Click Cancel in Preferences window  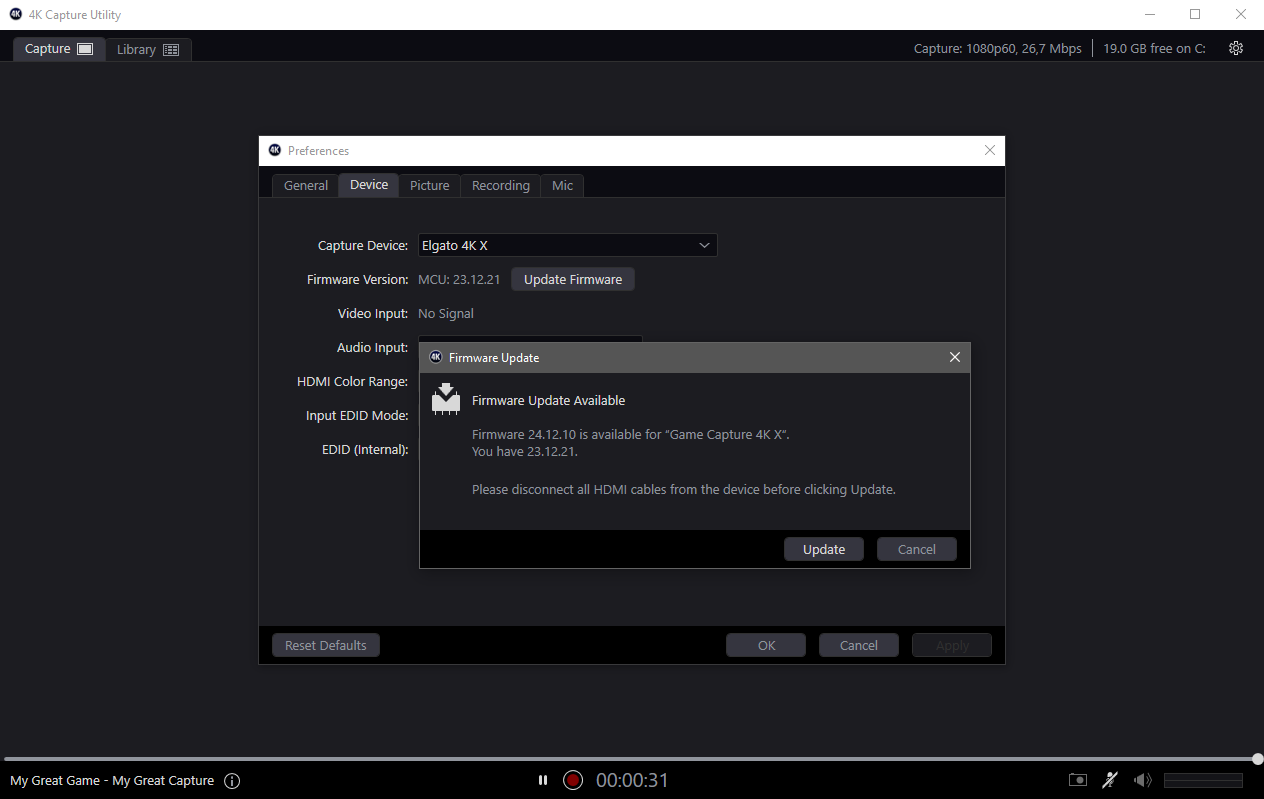pos(859,645)
